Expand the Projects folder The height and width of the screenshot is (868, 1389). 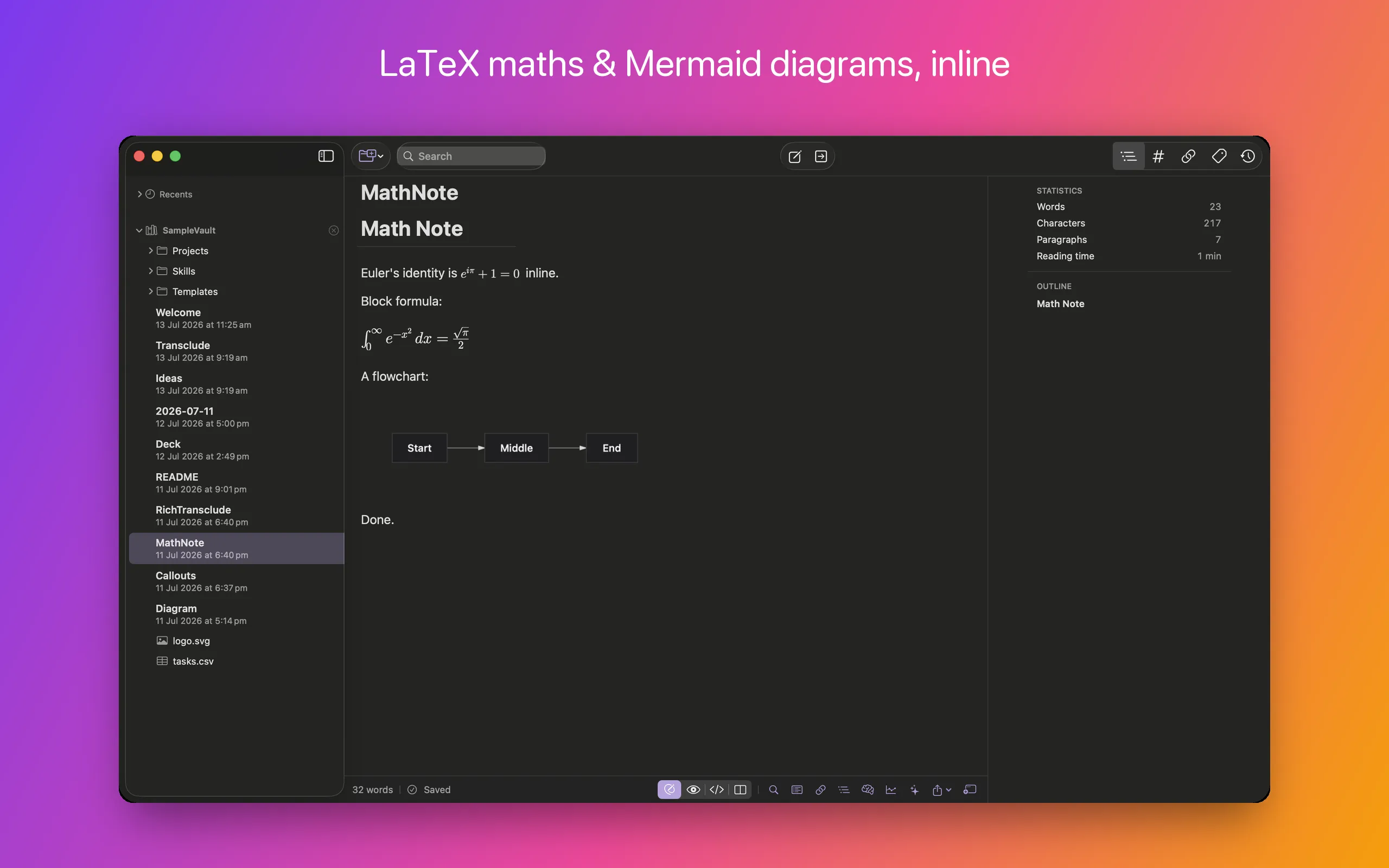(x=151, y=251)
